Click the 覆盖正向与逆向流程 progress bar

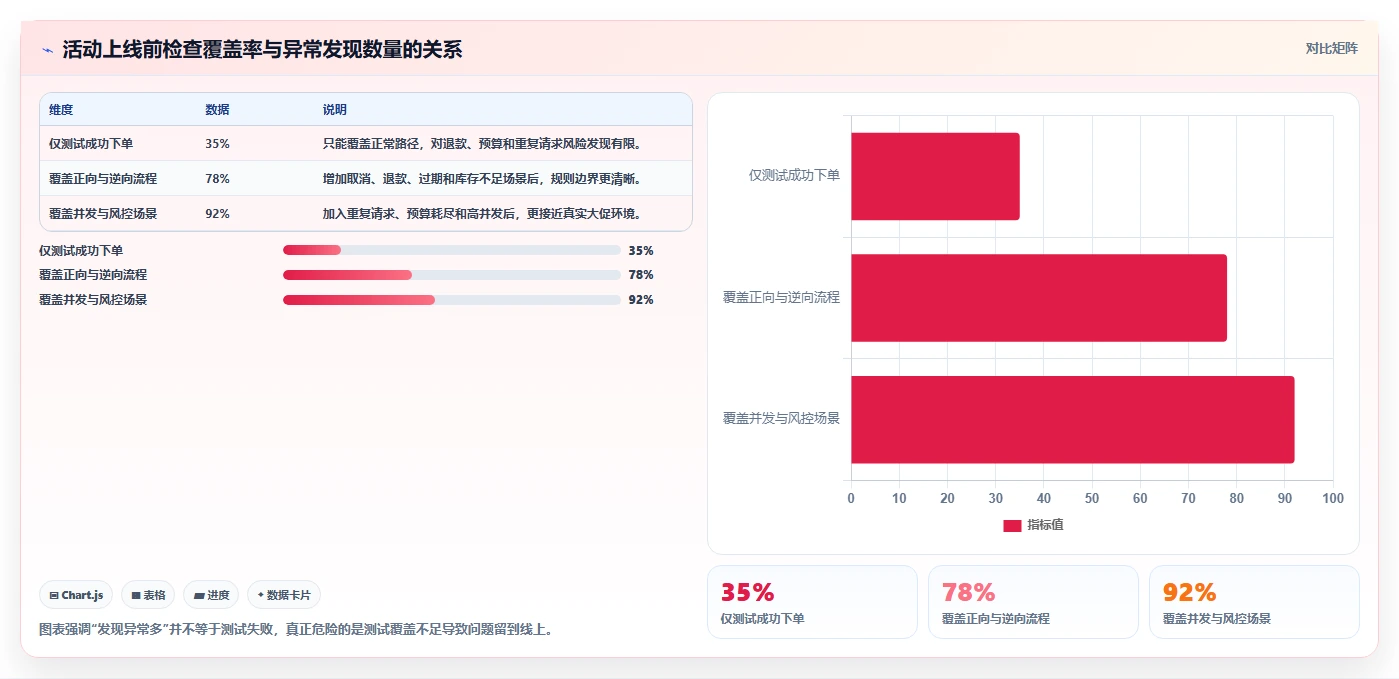(x=452, y=275)
